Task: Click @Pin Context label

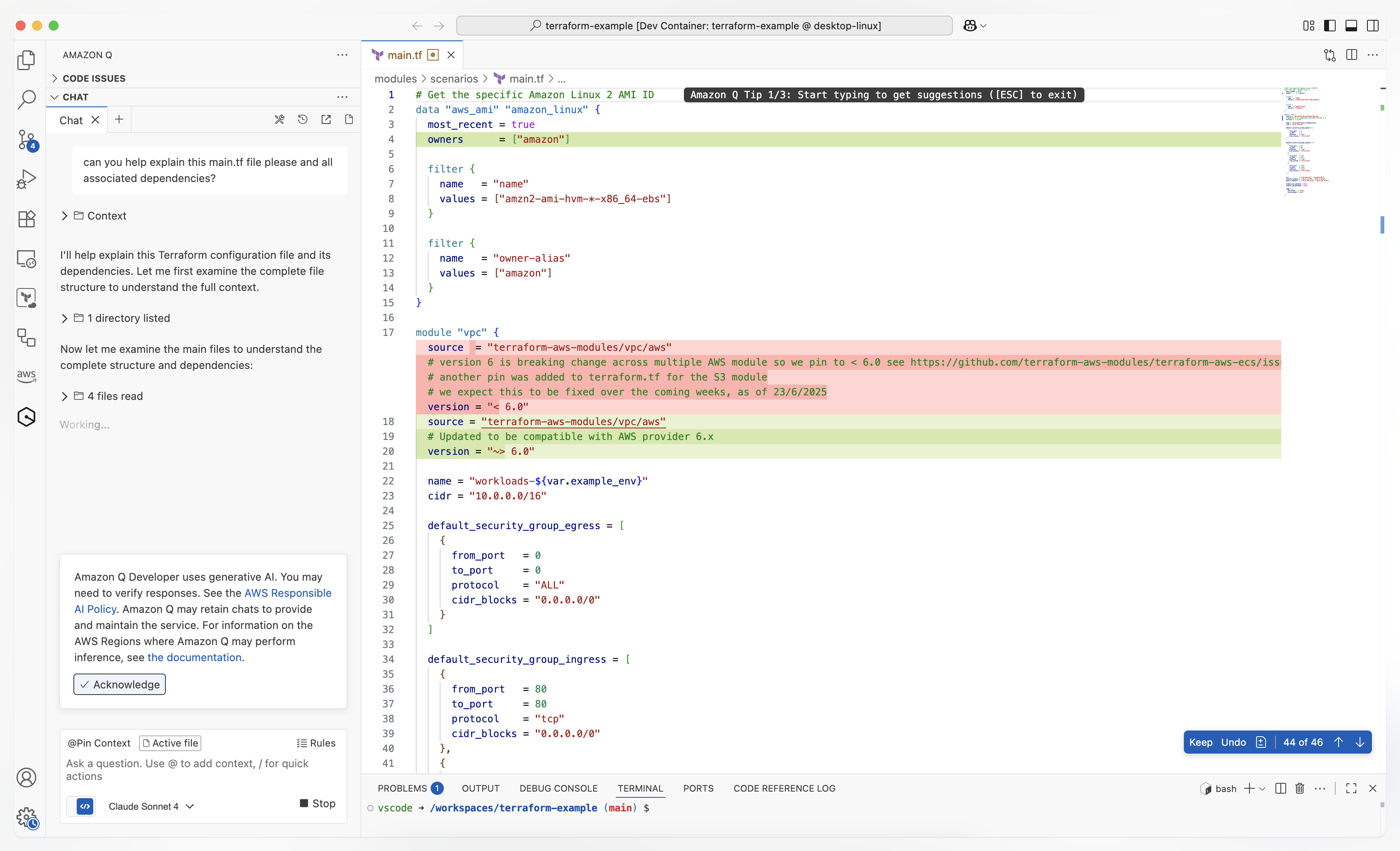Action: point(99,743)
